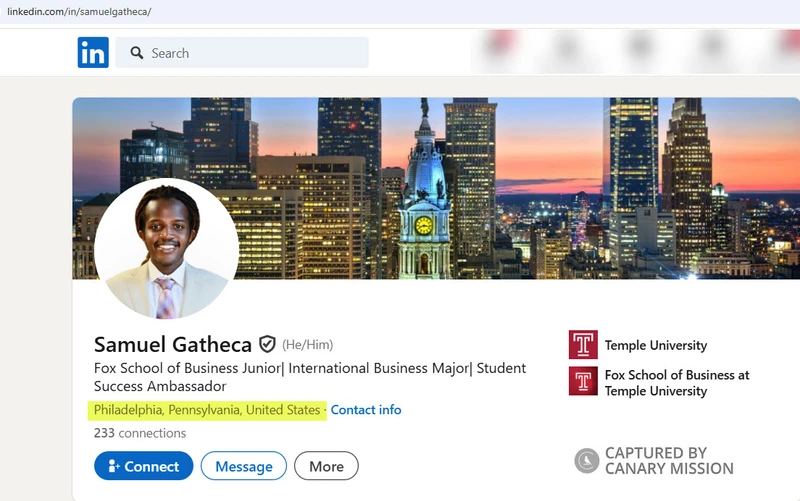Focus the LinkedIn Search field
800x501 pixels.
[250, 53]
